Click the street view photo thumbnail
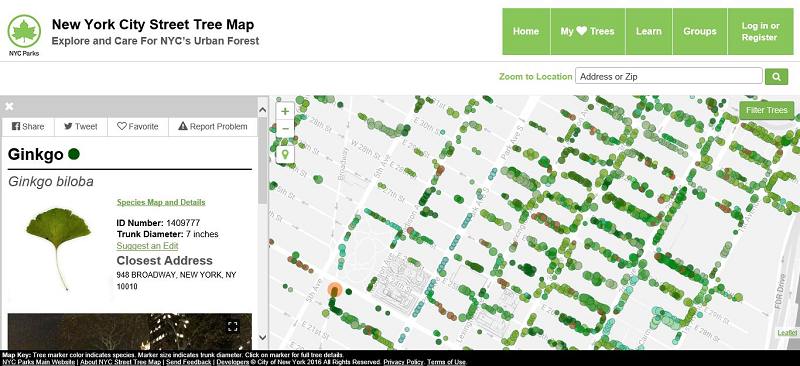The image size is (800, 366). [x=130, y=331]
